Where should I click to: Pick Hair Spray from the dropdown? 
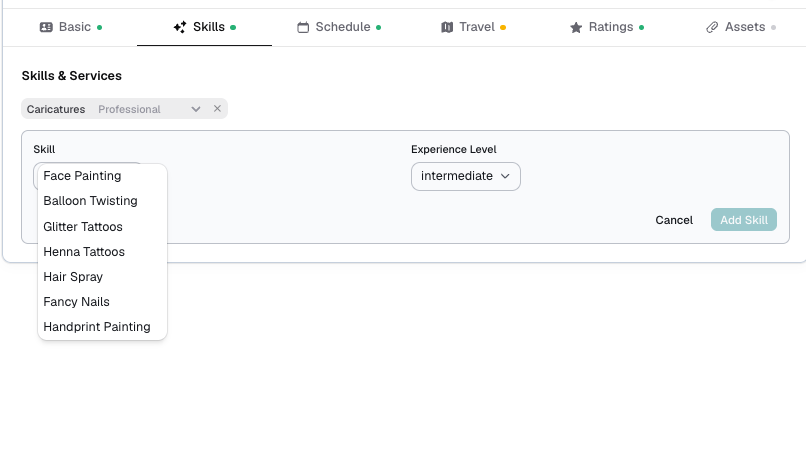pyautogui.click(x=102, y=277)
